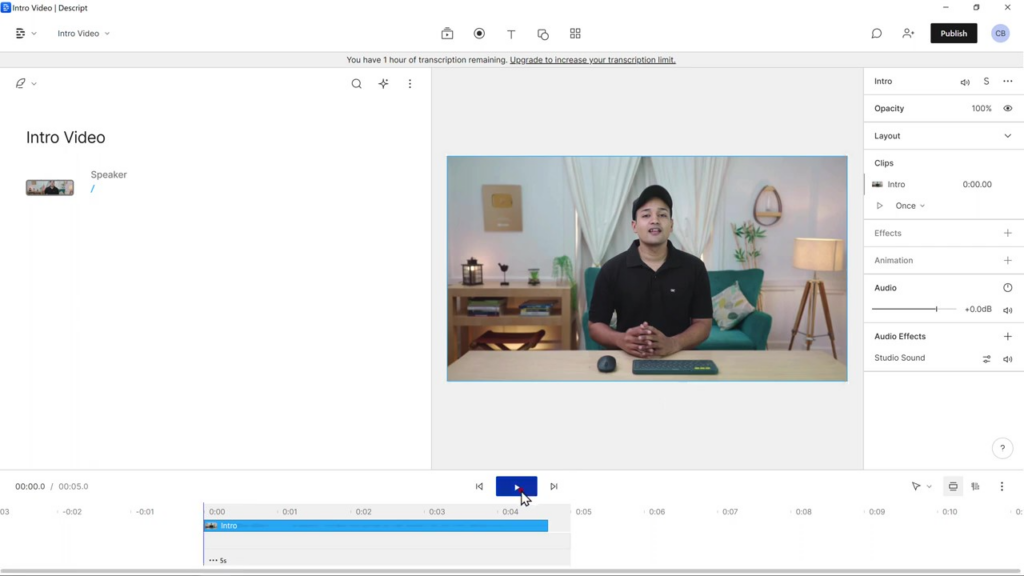
Task: Select the Intro clip row
Action: pos(944,184)
